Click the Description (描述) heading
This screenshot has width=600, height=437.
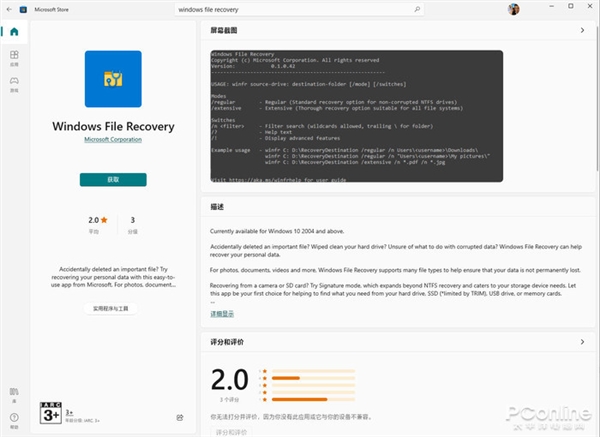click(x=217, y=207)
